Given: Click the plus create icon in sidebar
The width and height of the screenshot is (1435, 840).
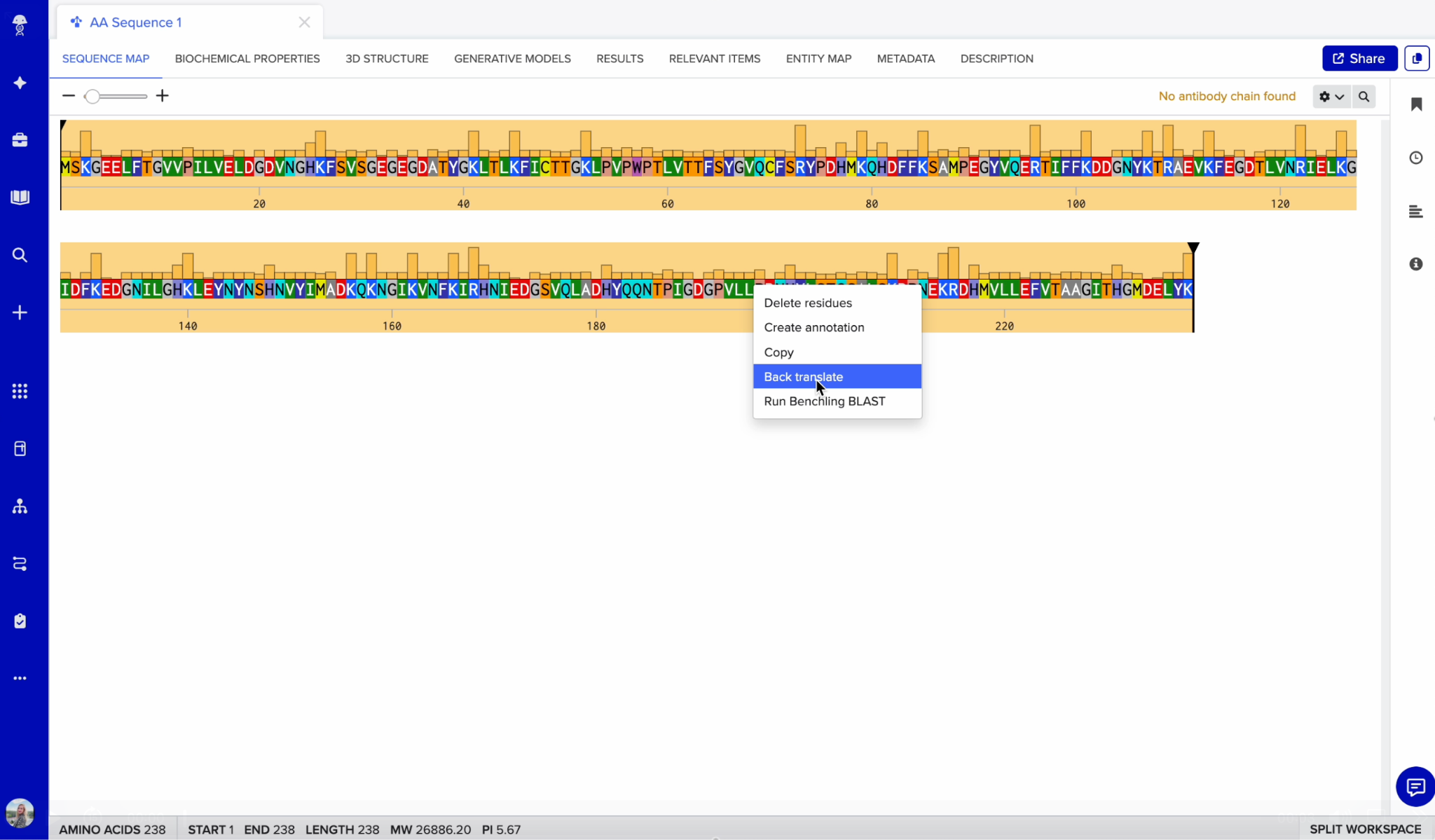Looking at the screenshot, I should (x=20, y=312).
